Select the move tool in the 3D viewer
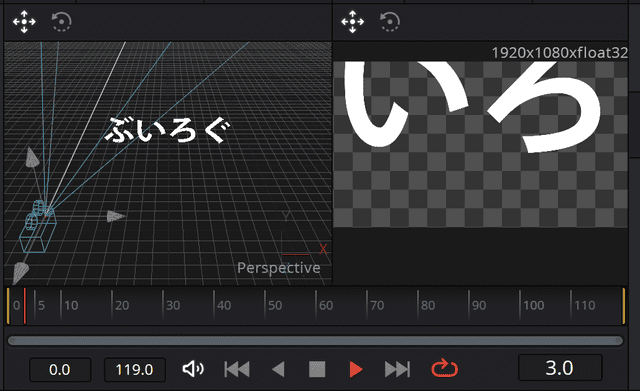The width and height of the screenshot is (640, 391). 24,22
